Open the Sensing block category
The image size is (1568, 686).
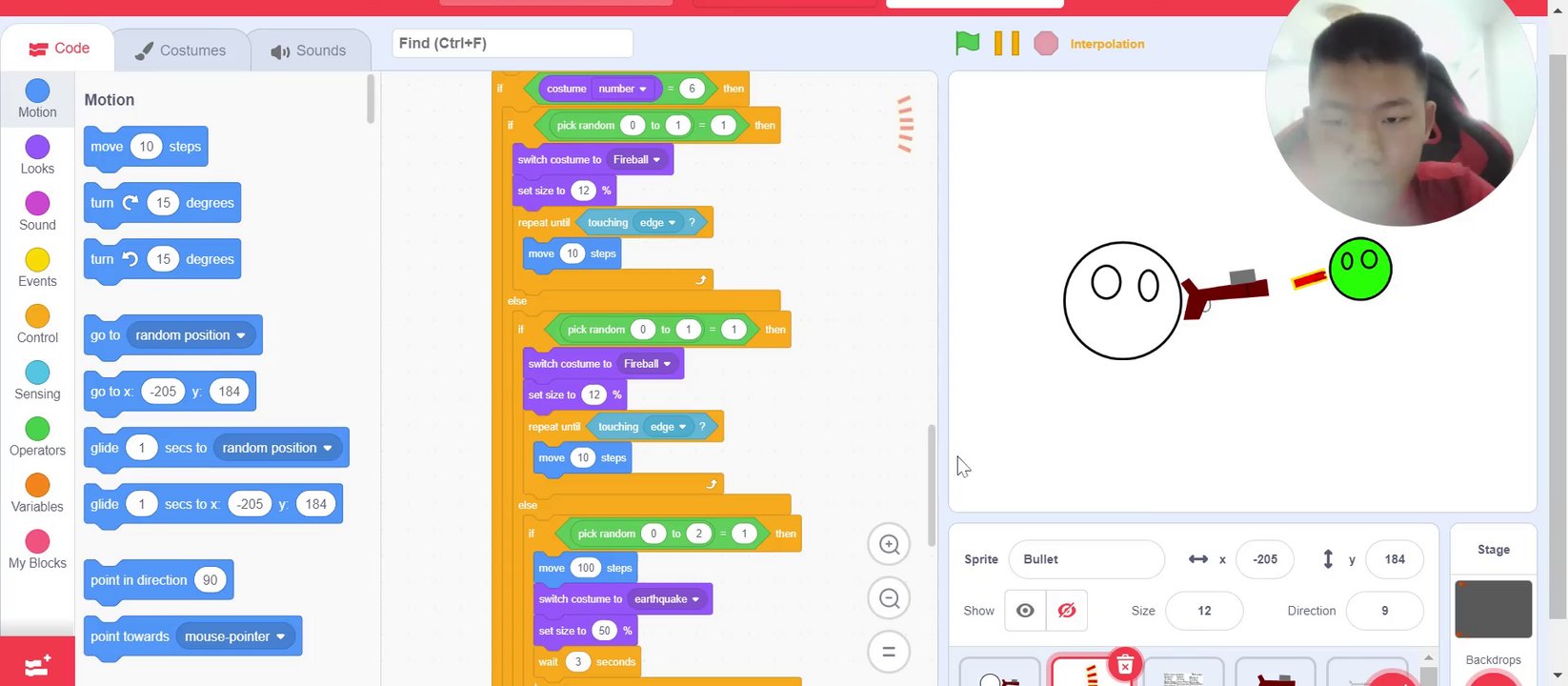(x=37, y=380)
